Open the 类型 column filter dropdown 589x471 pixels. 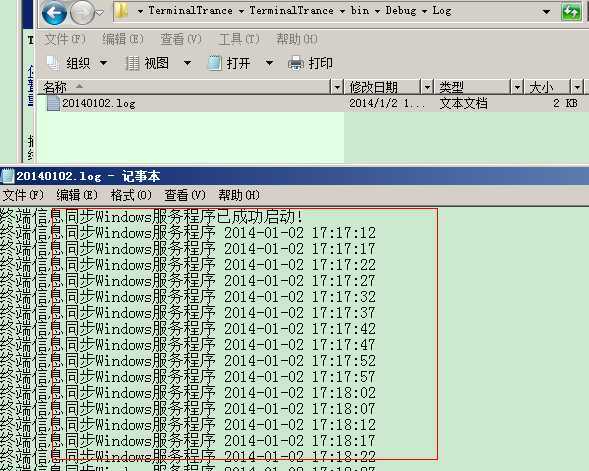coord(517,88)
